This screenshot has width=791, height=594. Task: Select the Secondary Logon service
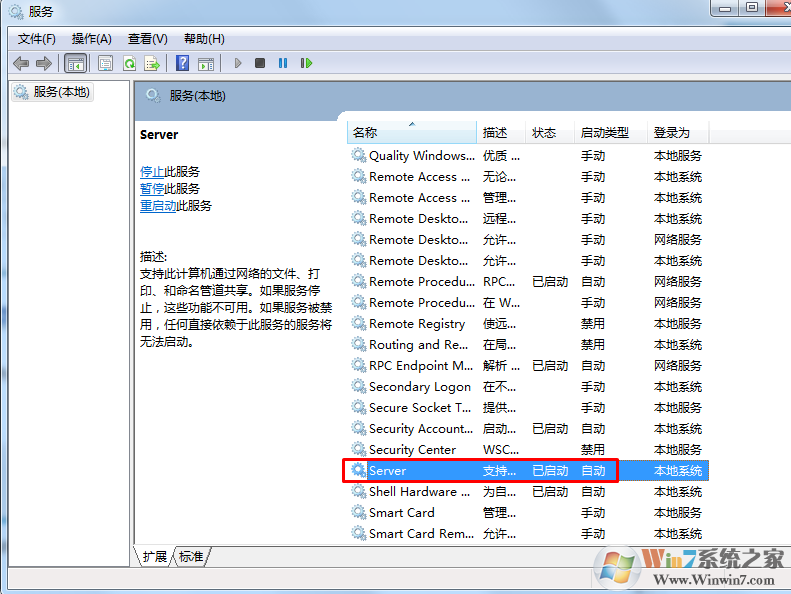click(x=420, y=387)
